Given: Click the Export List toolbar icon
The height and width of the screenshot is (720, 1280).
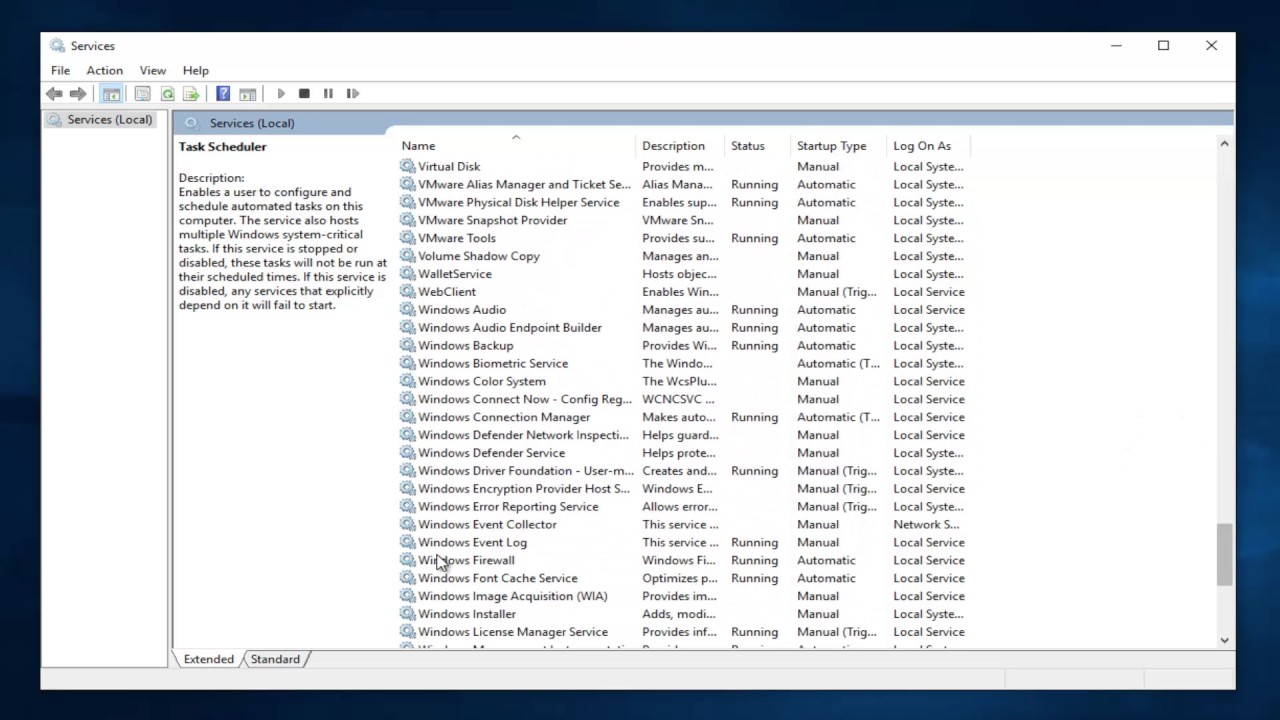Looking at the screenshot, I should coord(191,94).
